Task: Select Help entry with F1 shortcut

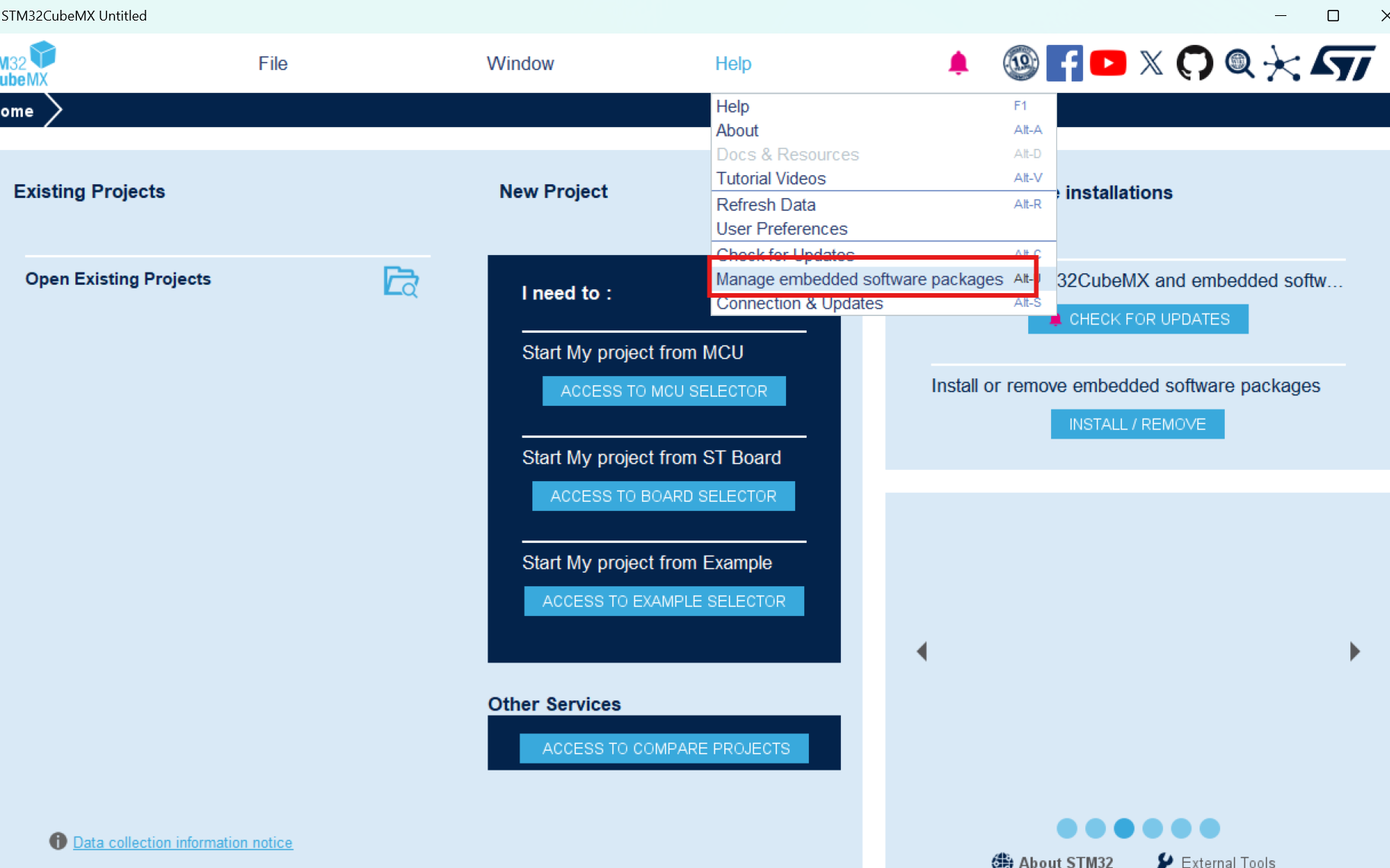Action: click(x=884, y=107)
